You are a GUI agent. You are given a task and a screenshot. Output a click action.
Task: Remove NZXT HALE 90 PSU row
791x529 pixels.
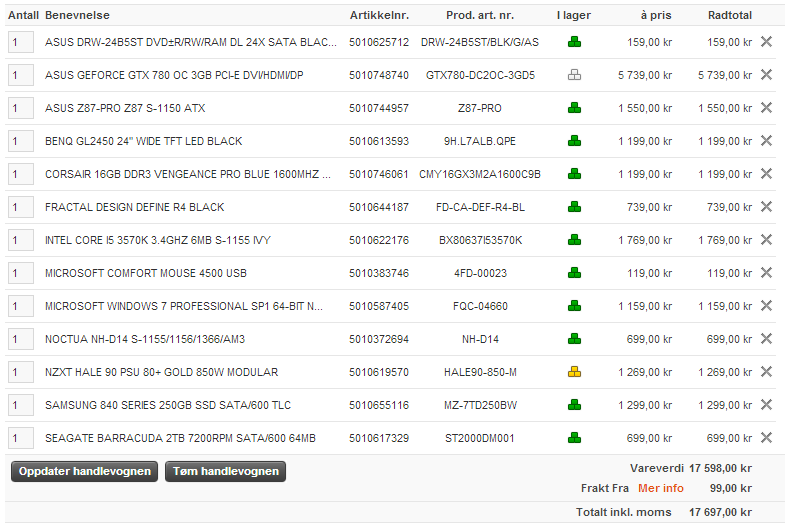766,372
